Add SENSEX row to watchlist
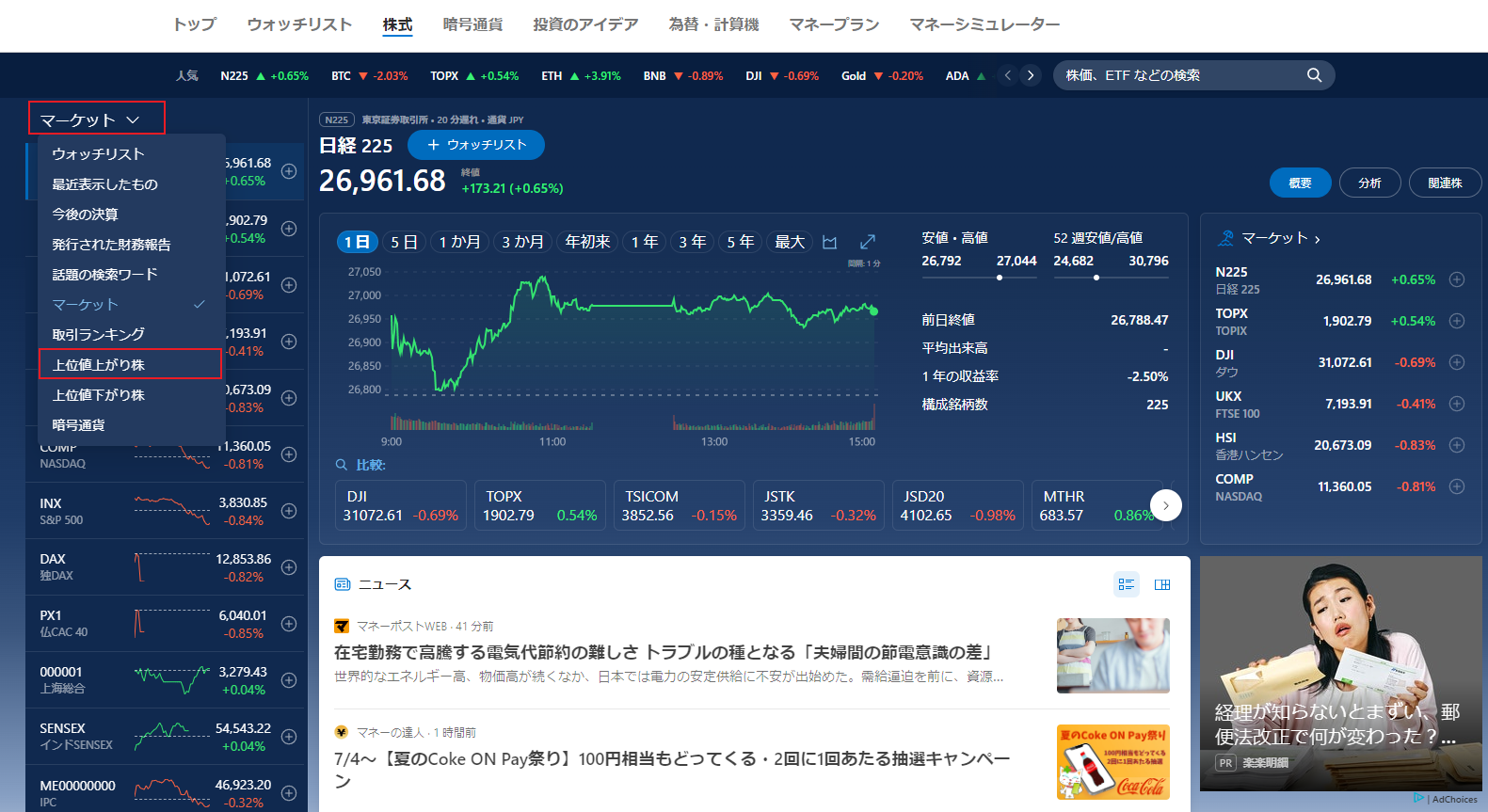Viewport: 1488px width, 812px height. 289,737
